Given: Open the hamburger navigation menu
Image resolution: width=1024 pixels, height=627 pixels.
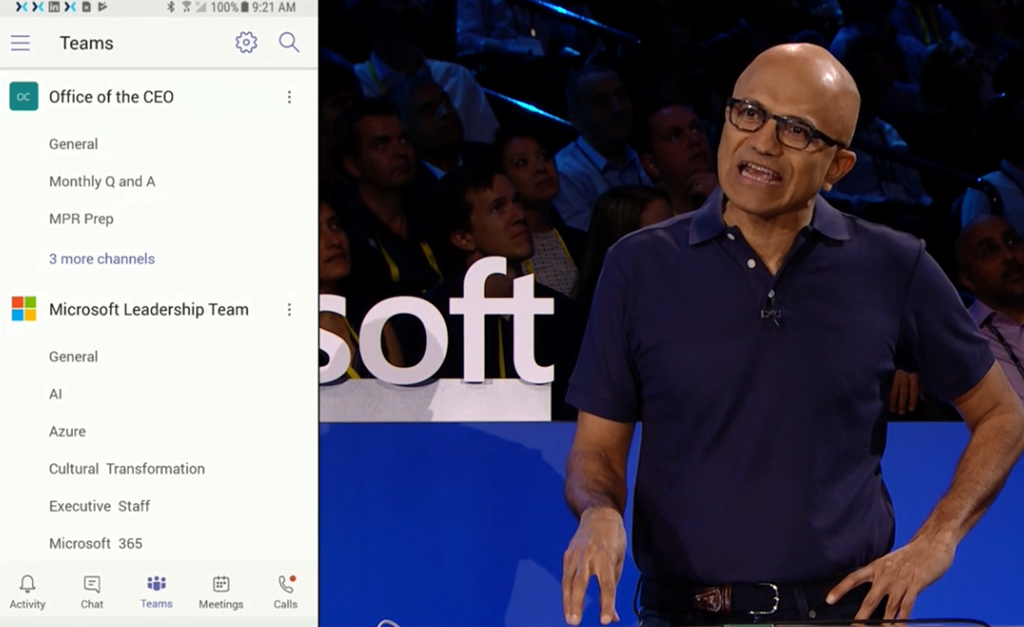Looking at the screenshot, I should pyautogui.click(x=20, y=43).
